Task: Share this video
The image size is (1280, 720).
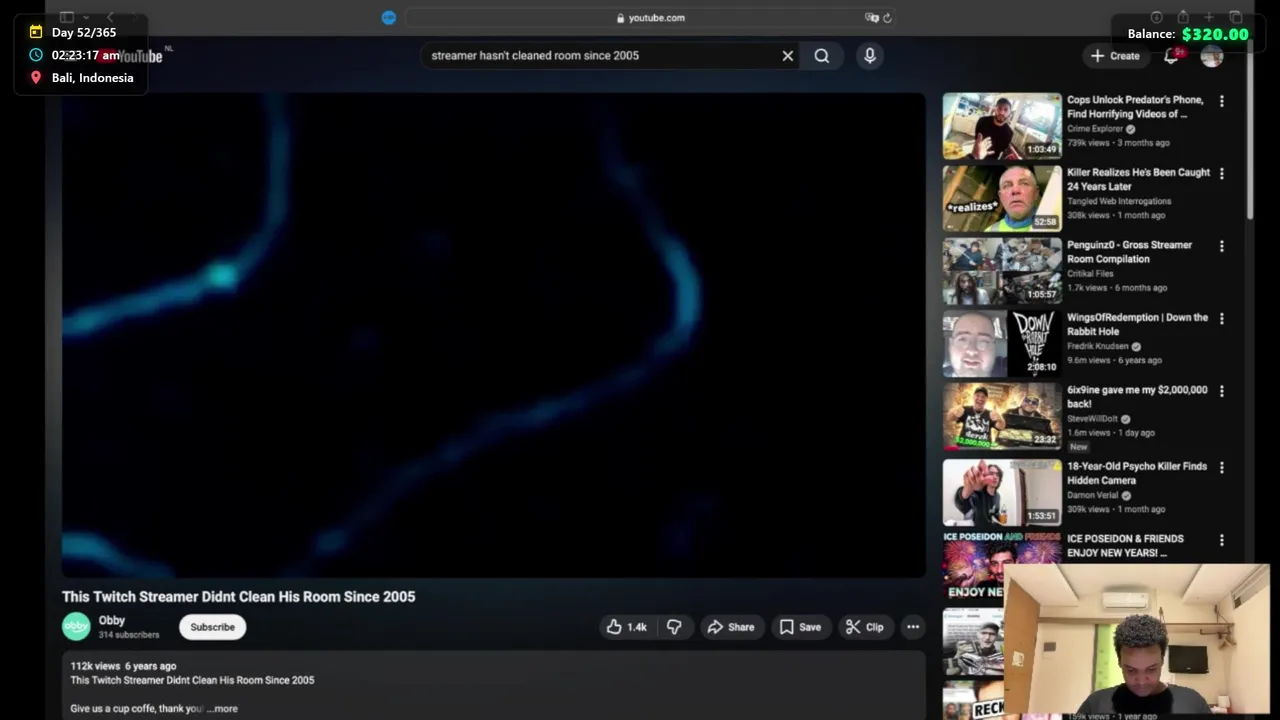Action: click(731, 627)
